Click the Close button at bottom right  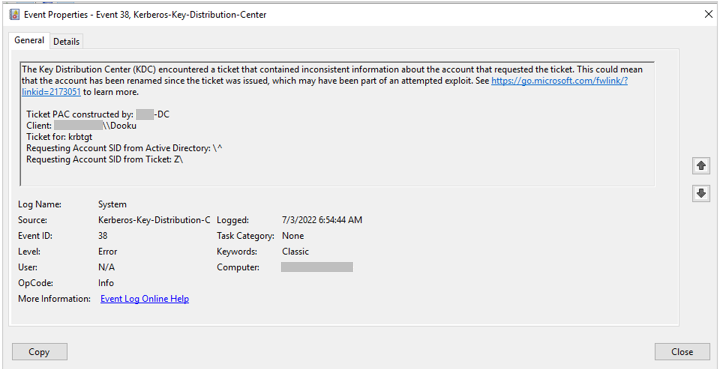(x=682, y=352)
